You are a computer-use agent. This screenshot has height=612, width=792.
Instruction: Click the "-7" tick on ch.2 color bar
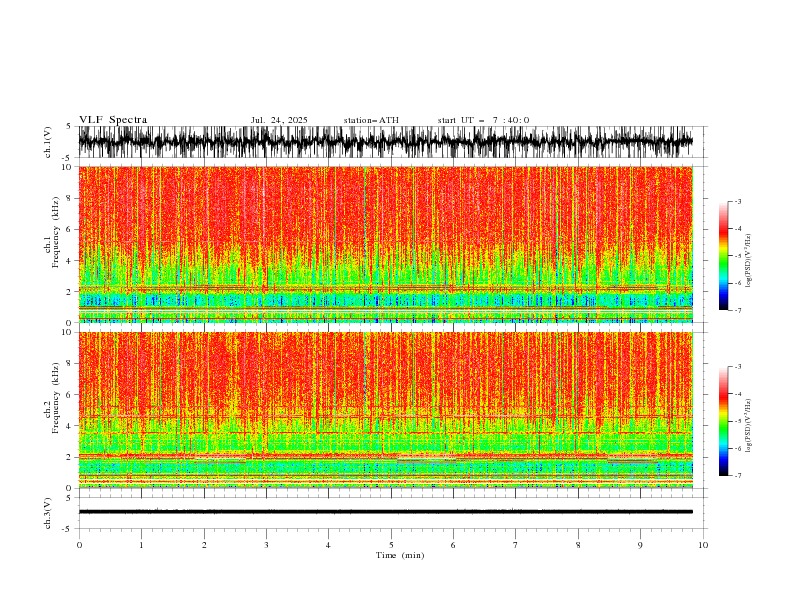tap(738, 476)
